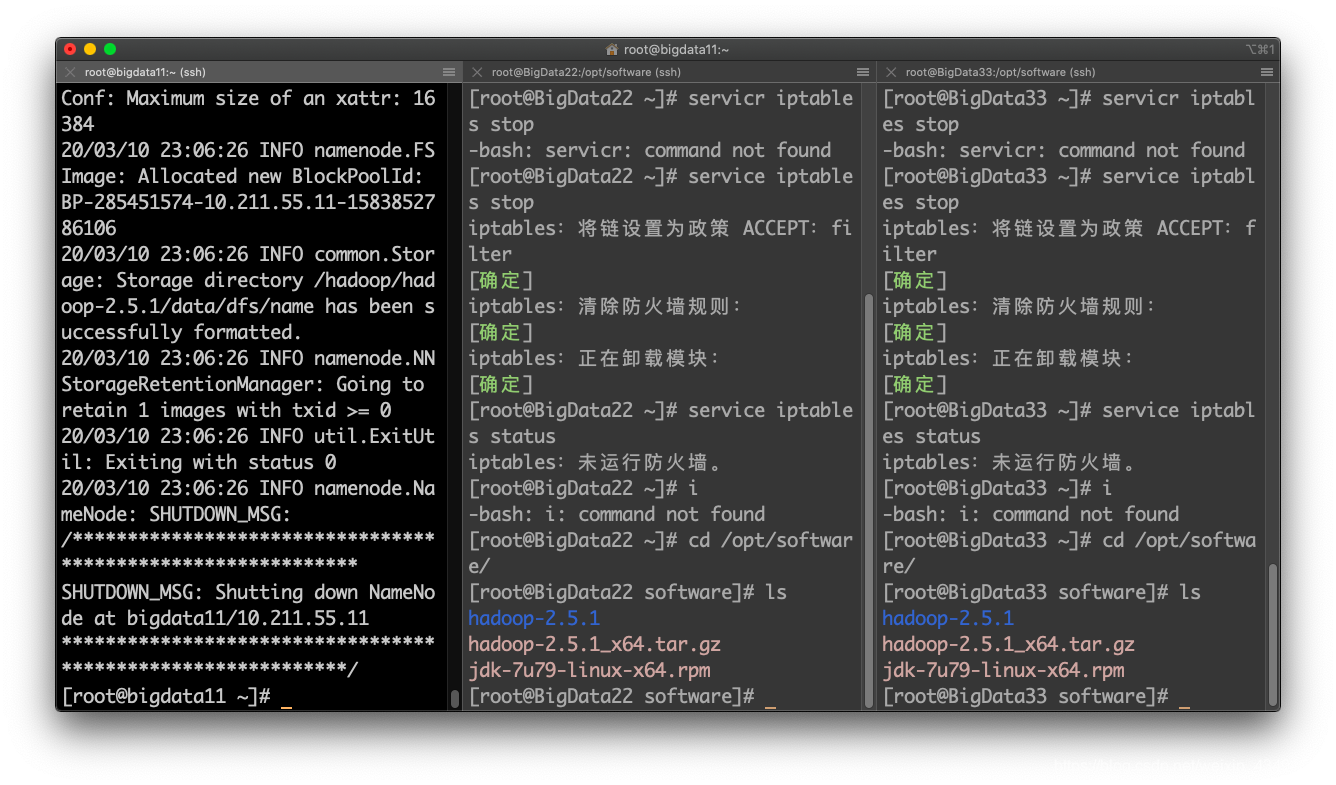
Task: Click the green zoom window button
Action: 110,49
